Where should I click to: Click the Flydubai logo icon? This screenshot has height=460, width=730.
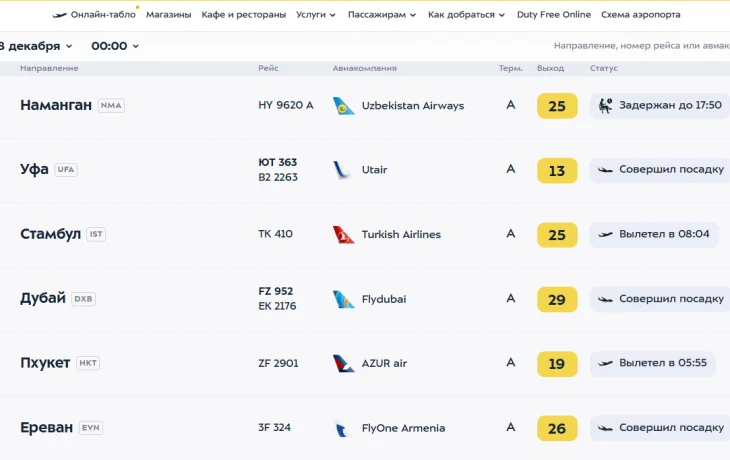click(x=343, y=299)
